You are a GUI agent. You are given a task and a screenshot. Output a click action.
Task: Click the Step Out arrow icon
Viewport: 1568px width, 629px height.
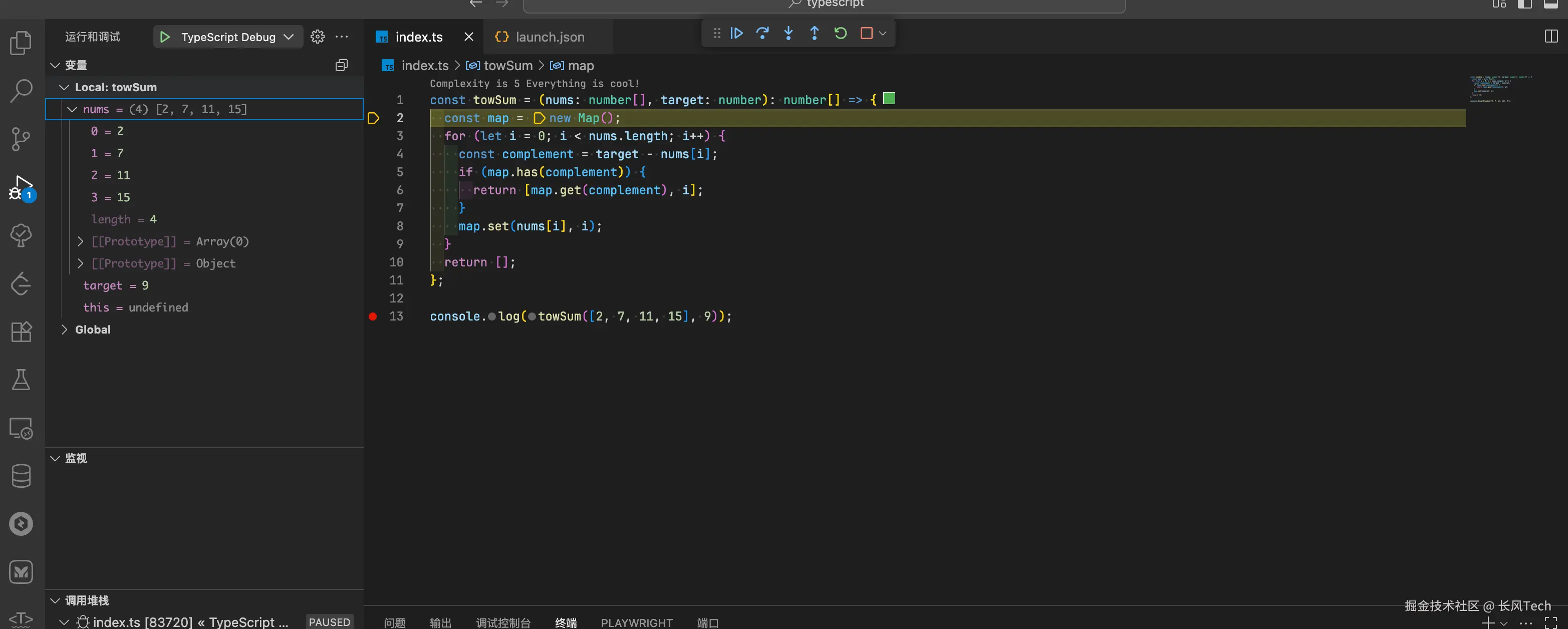[815, 34]
